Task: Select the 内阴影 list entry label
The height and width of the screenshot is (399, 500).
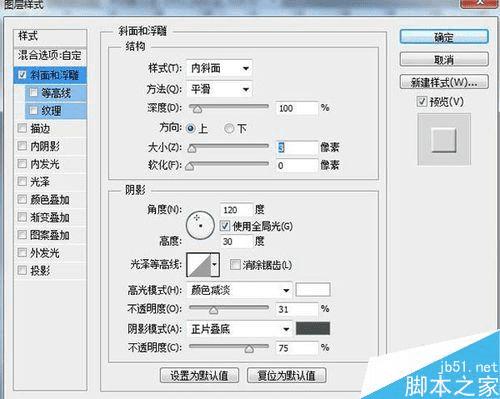Action: pos(45,146)
